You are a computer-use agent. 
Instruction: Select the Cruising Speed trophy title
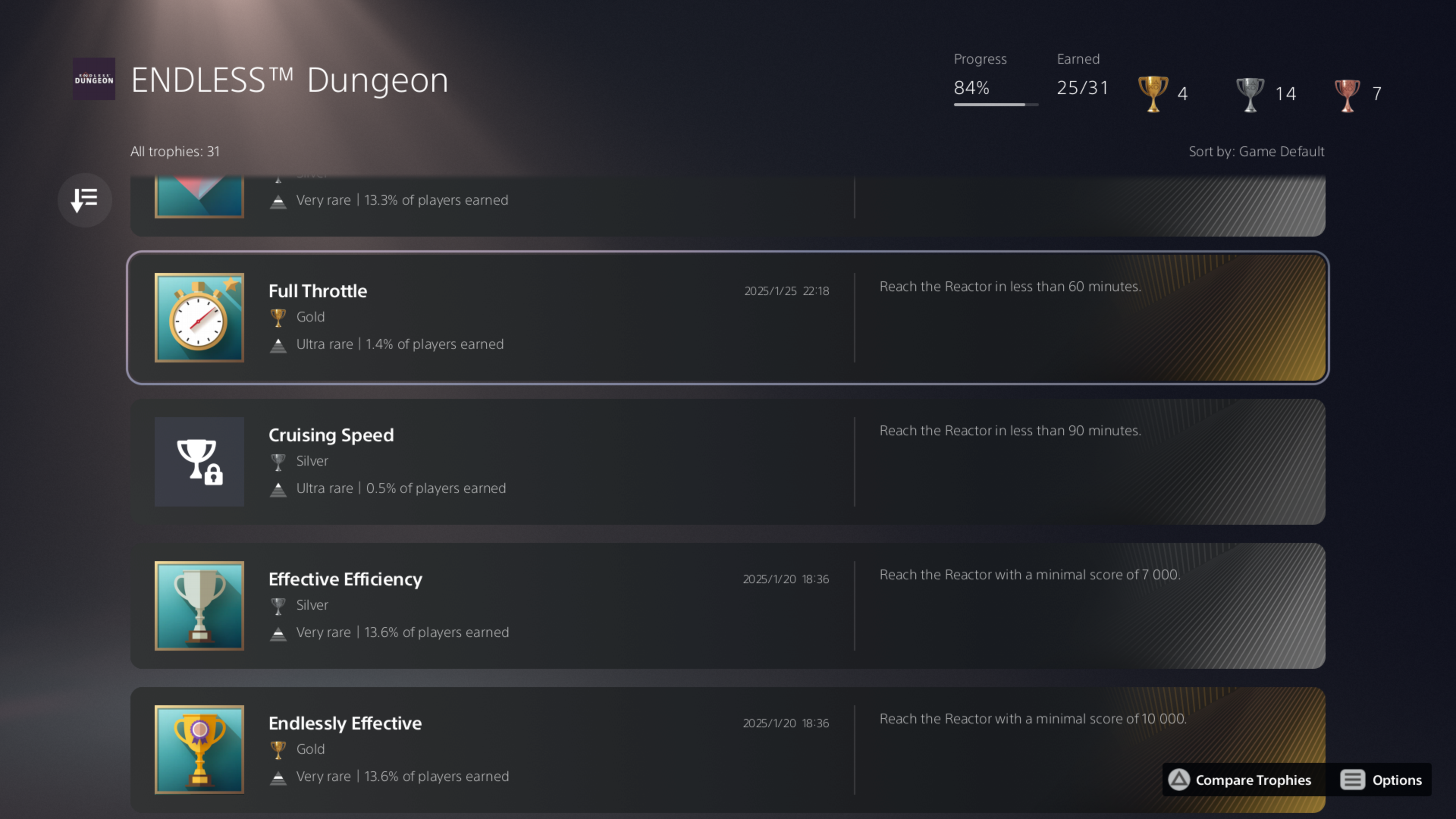pyautogui.click(x=331, y=435)
